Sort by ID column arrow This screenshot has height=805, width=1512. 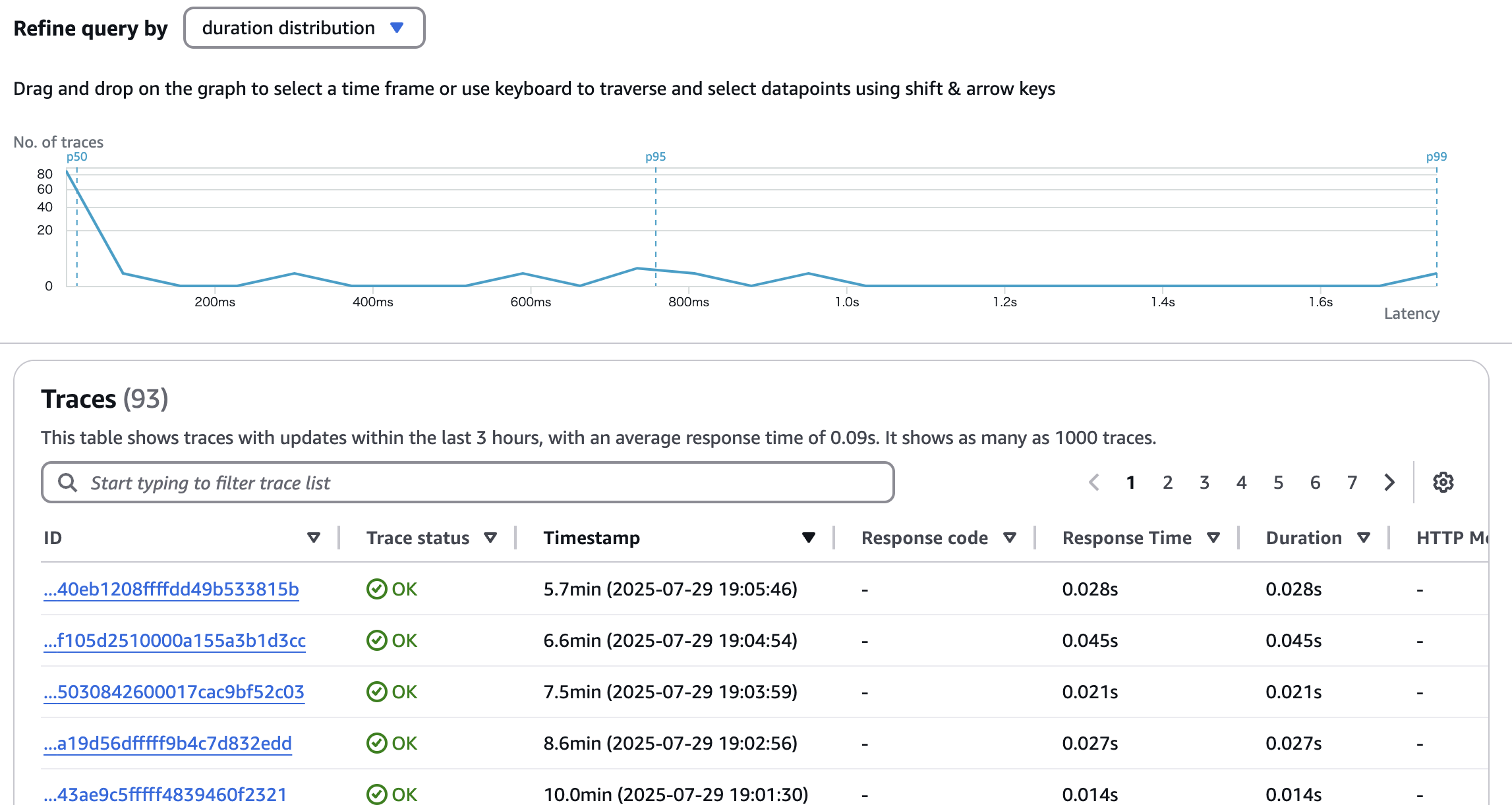[x=314, y=538]
